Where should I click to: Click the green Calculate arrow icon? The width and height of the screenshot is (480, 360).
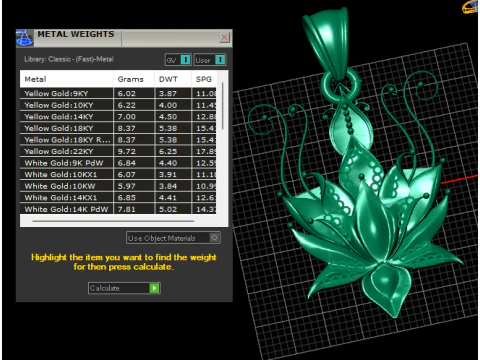point(154,288)
